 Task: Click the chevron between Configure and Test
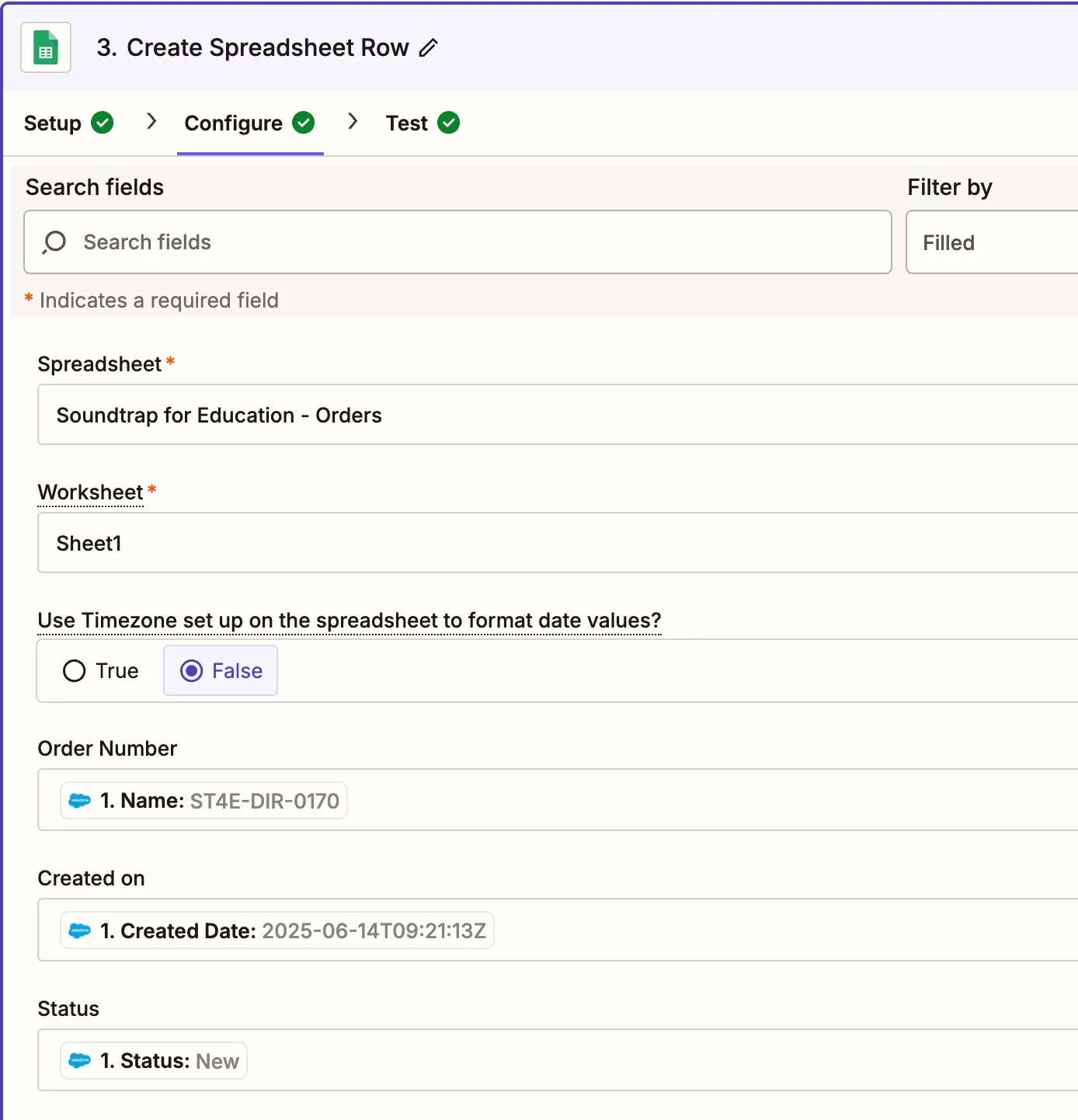click(353, 121)
